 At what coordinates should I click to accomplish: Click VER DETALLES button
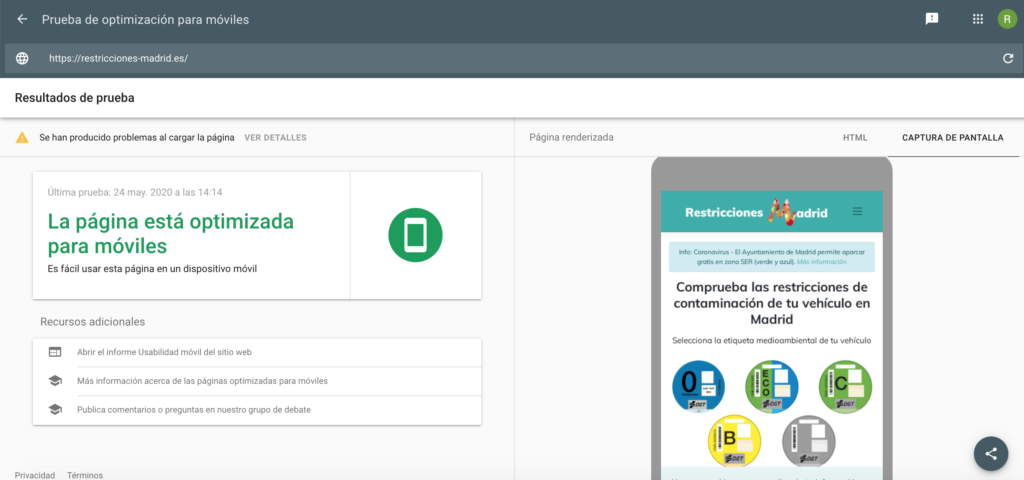point(275,138)
